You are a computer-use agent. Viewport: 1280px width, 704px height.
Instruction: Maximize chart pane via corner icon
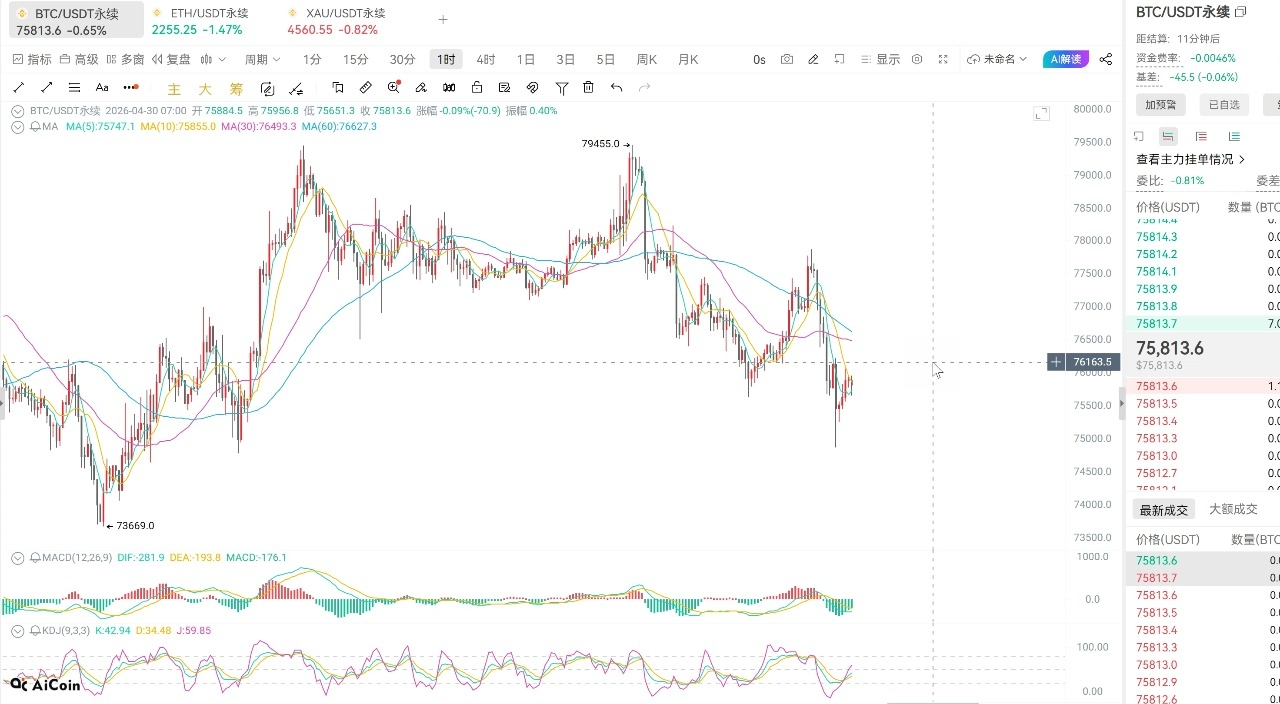tap(1042, 114)
